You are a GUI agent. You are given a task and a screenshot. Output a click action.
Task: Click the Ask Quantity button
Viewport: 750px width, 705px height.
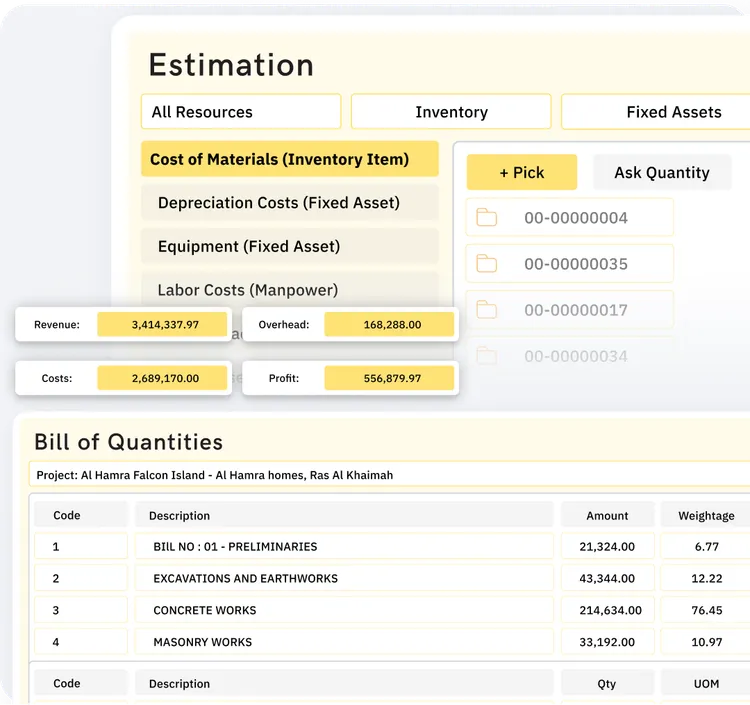[662, 172]
